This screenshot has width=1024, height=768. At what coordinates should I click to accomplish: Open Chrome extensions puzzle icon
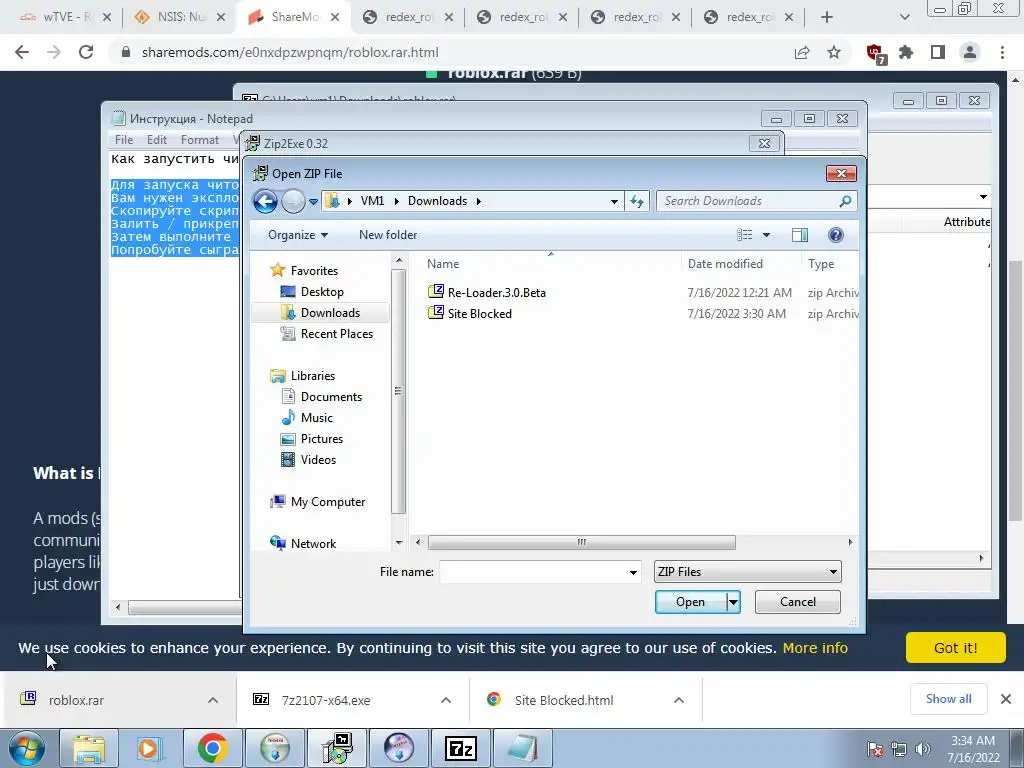click(x=906, y=52)
